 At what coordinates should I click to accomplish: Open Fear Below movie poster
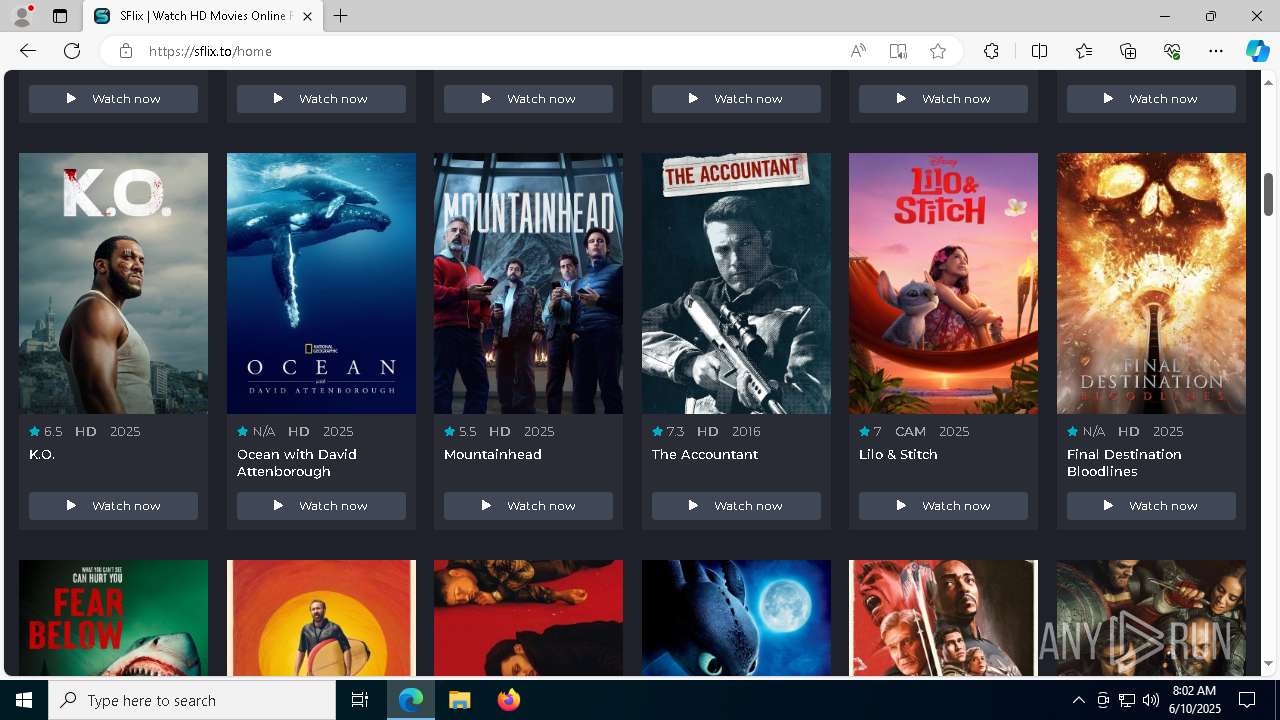pyautogui.click(x=113, y=618)
